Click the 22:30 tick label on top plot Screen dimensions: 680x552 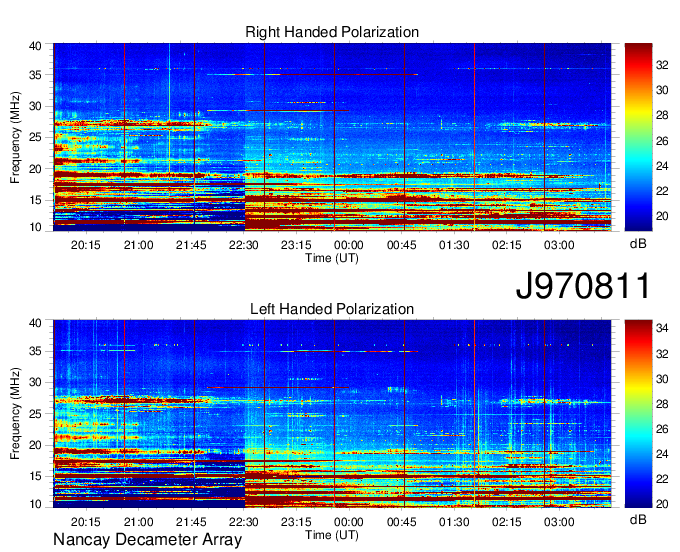coord(243,245)
